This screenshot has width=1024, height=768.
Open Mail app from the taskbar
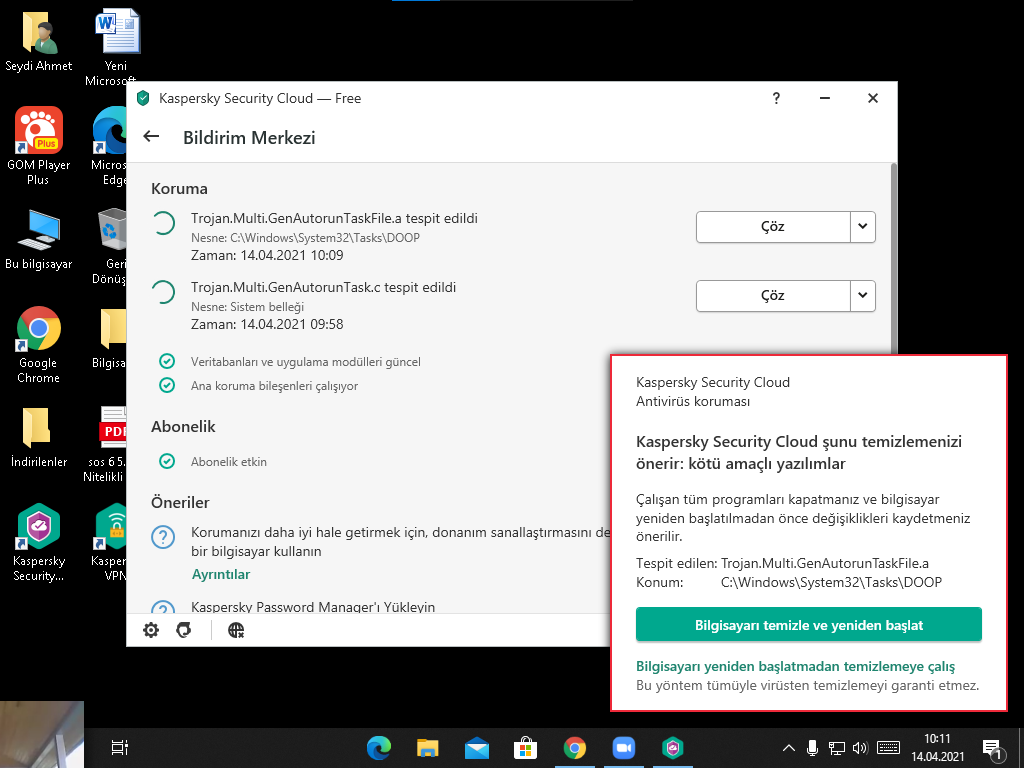tap(477, 748)
